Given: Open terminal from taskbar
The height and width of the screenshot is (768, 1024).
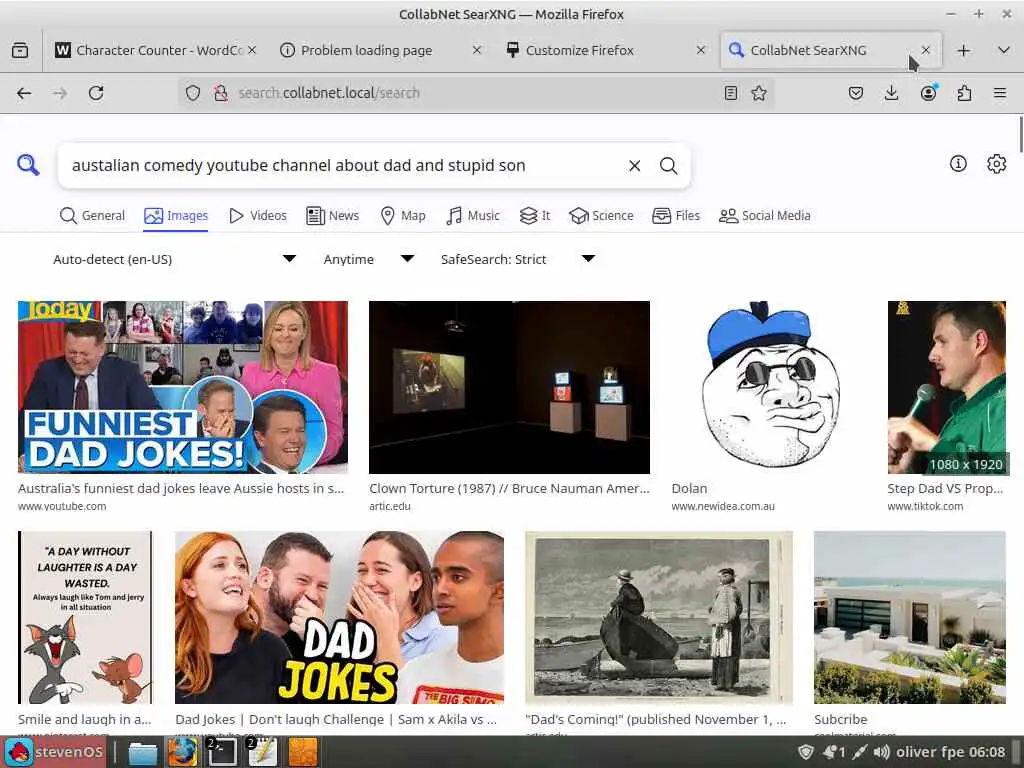Looking at the screenshot, I should [221, 752].
